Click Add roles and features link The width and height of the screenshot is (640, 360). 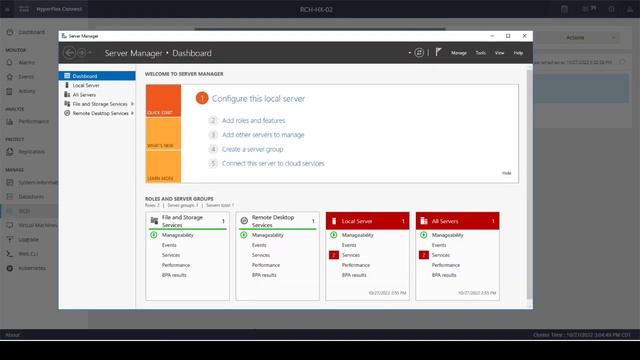pos(253,121)
